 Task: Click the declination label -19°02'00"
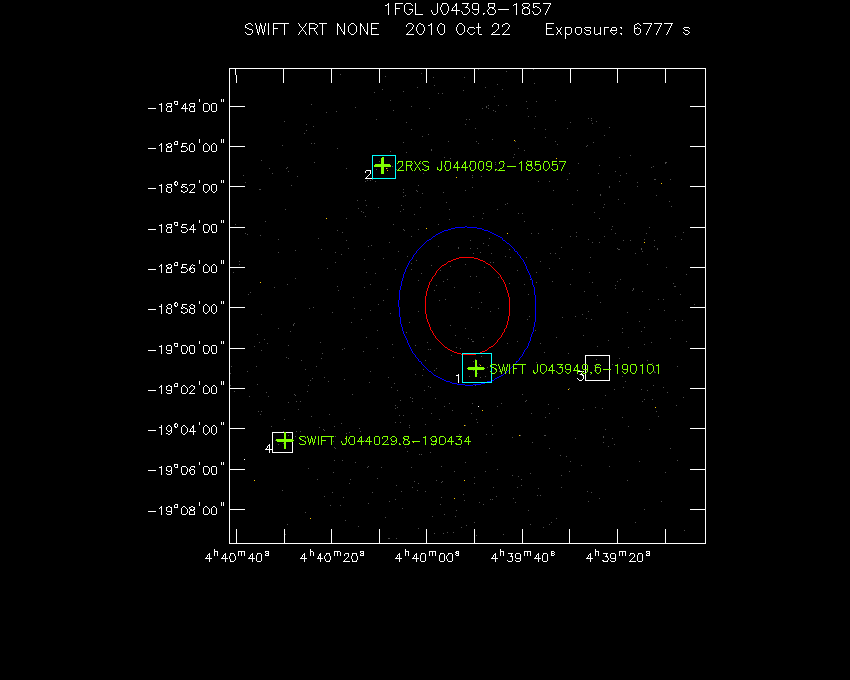(x=186, y=389)
